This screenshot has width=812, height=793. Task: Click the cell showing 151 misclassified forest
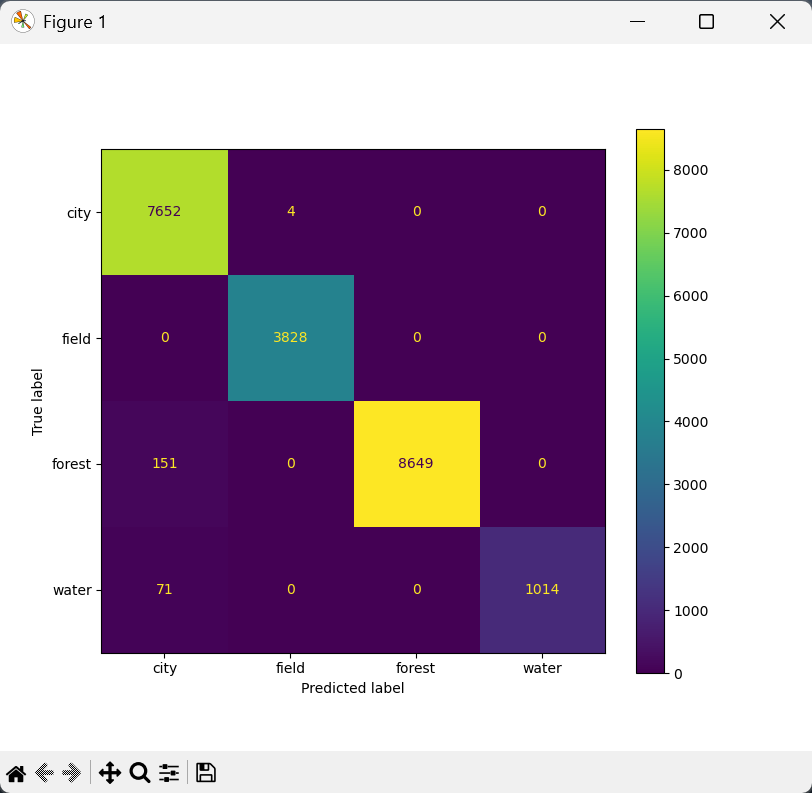point(165,464)
